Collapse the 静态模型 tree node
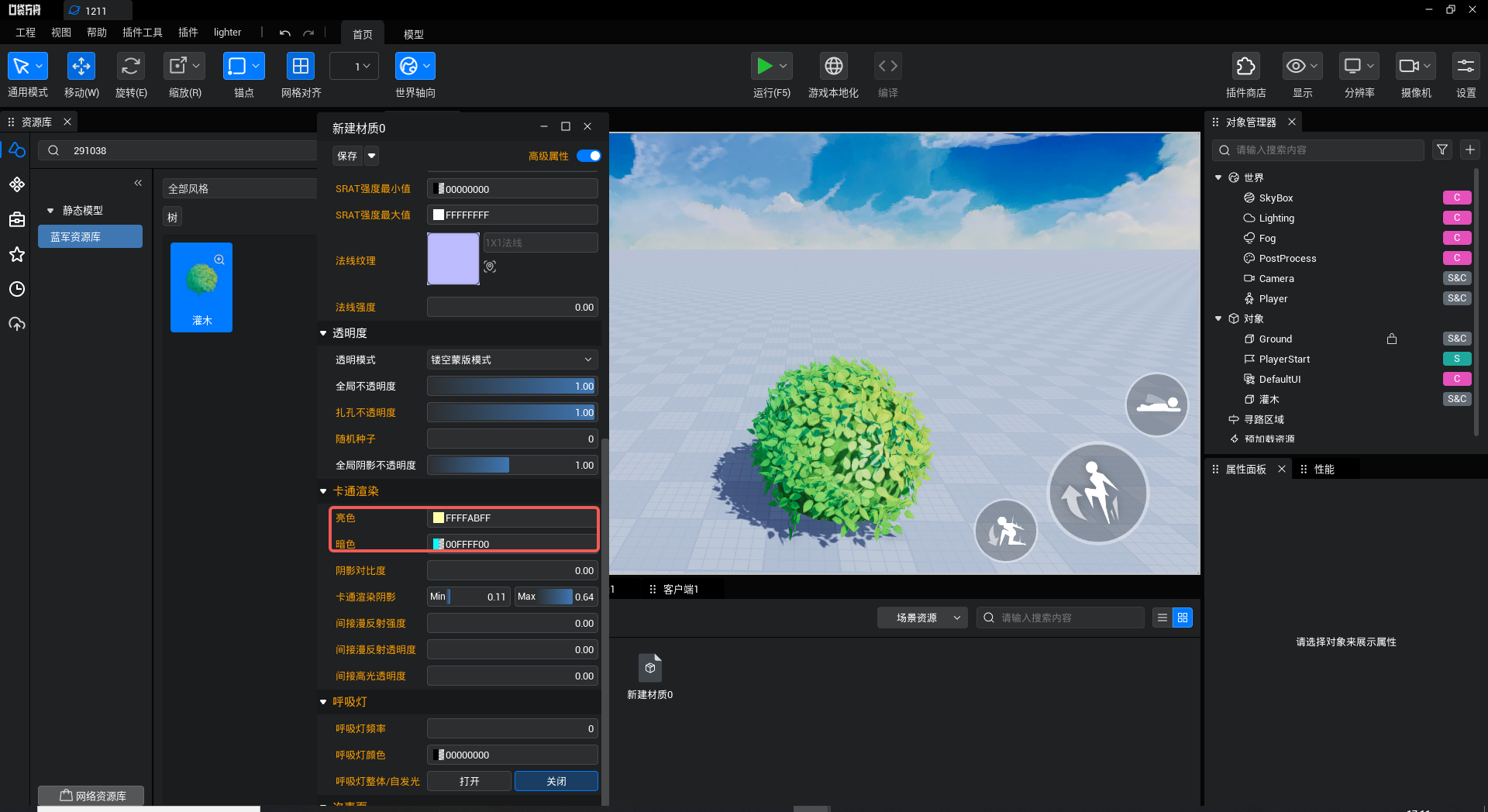Screen dimensions: 1488x812 (x=50, y=211)
